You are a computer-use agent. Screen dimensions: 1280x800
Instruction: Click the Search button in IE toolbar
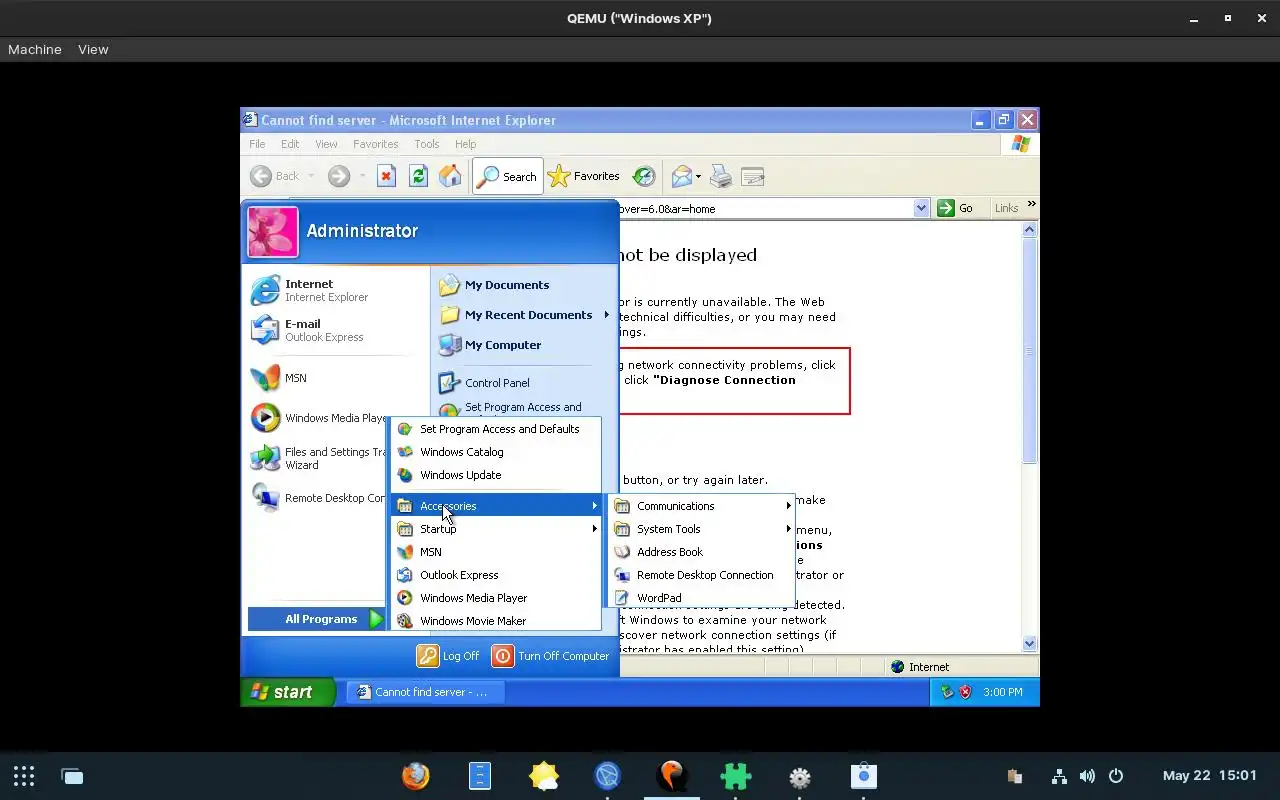(x=508, y=177)
